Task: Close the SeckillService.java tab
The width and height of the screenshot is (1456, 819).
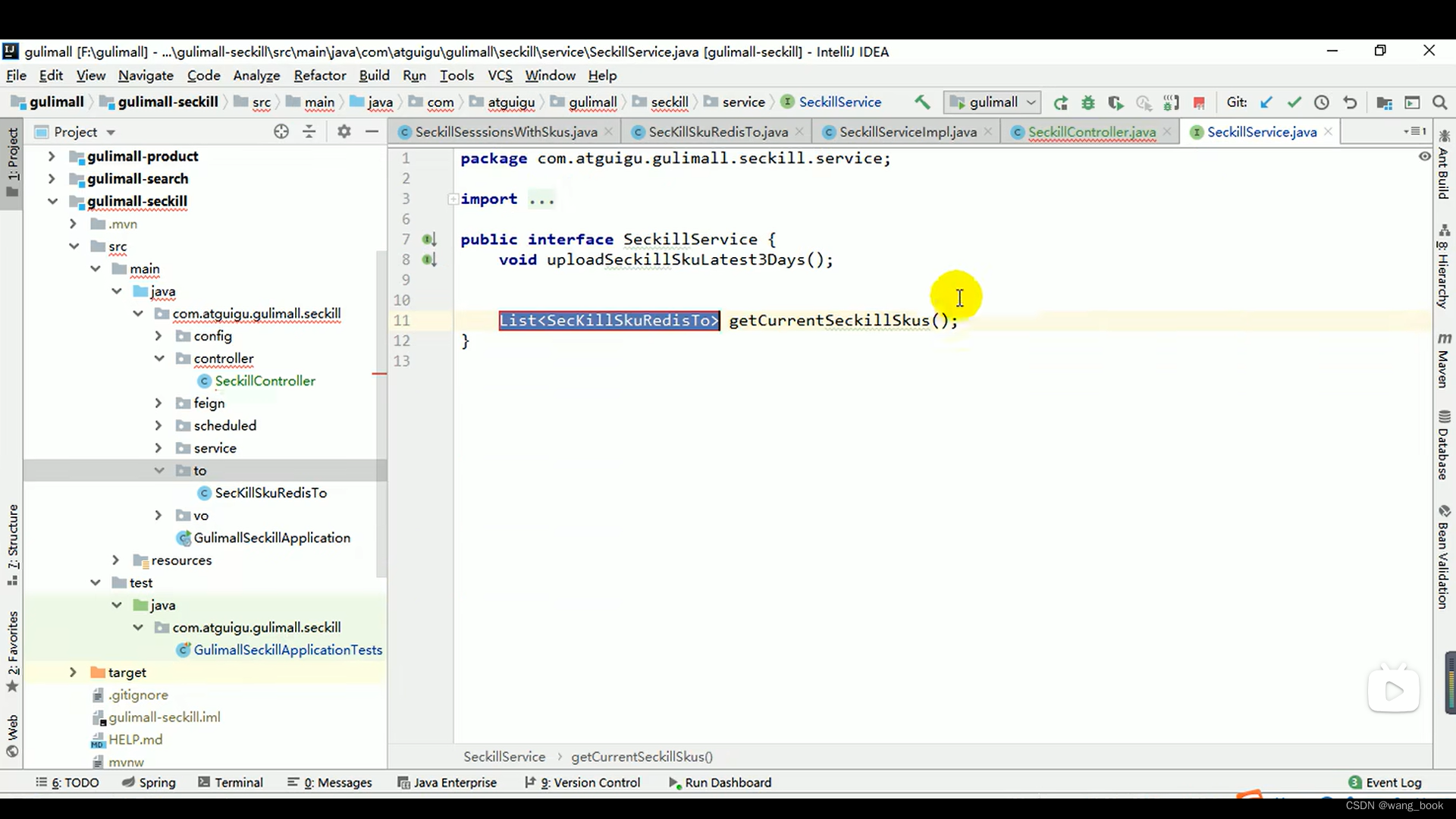Action: (x=1328, y=132)
